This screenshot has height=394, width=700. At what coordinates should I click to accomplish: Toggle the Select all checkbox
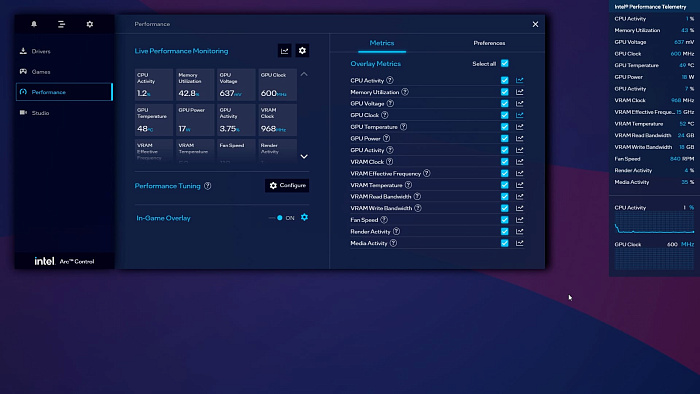504,63
